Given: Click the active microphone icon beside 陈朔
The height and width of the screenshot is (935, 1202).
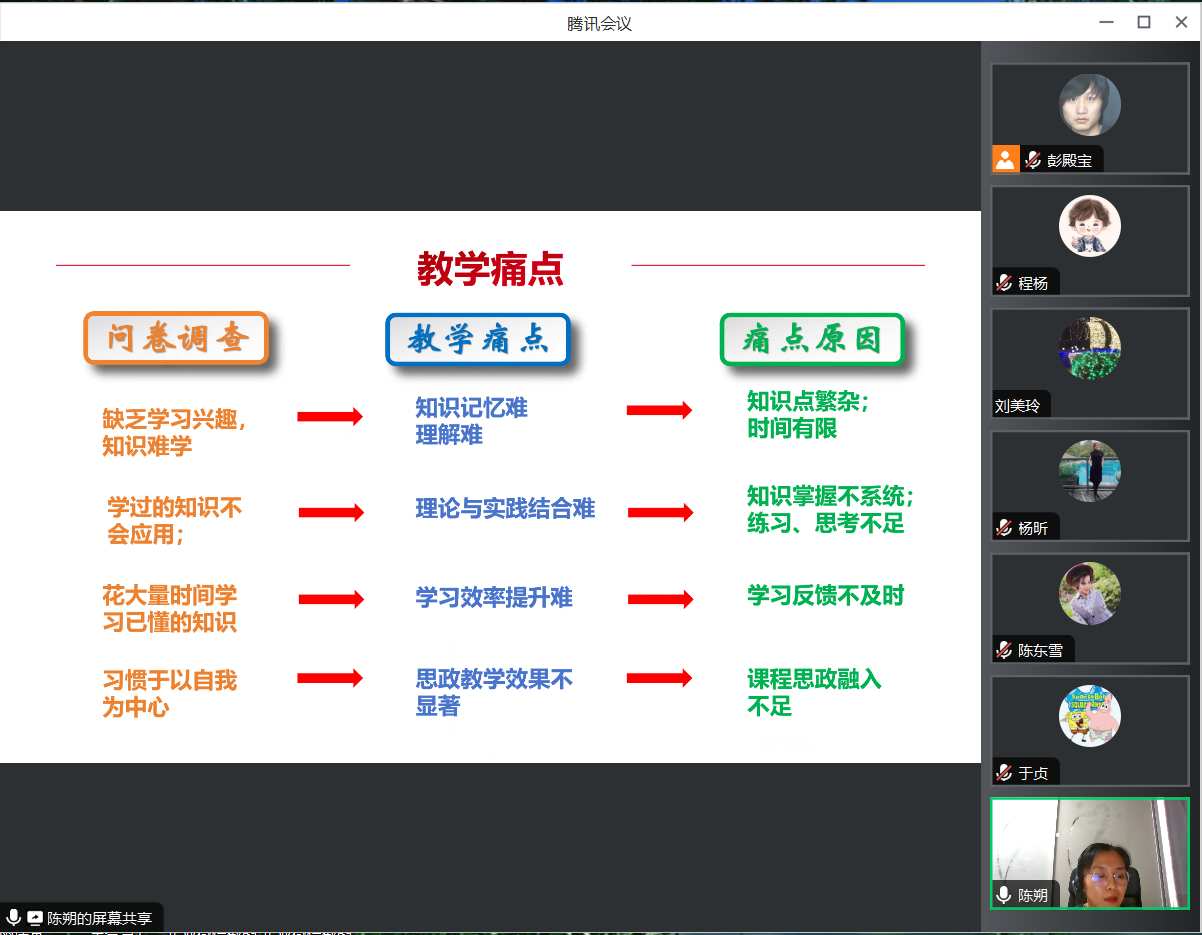Looking at the screenshot, I should [x=1004, y=895].
